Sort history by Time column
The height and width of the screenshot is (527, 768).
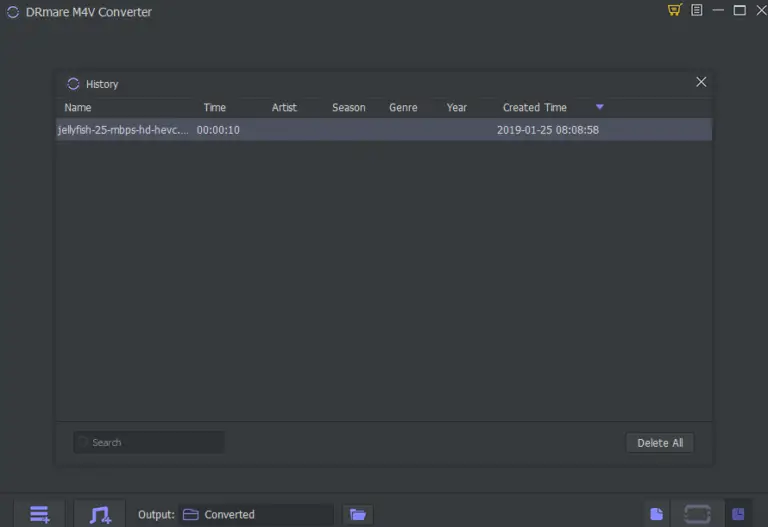(x=215, y=108)
